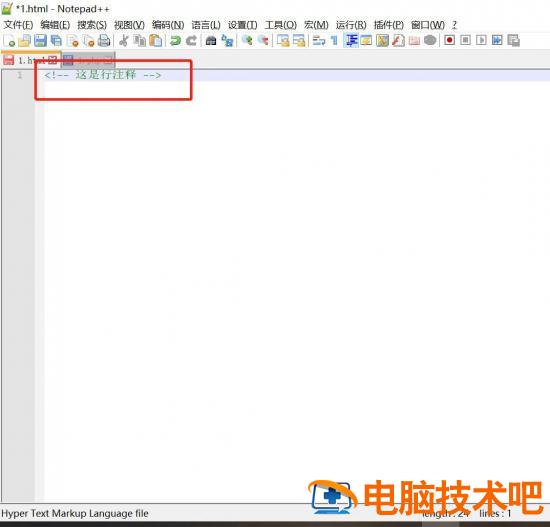The height and width of the screenshot is (527, 550).
Task: Open the 插件(P) menu
Action: [x=389, y=25]
